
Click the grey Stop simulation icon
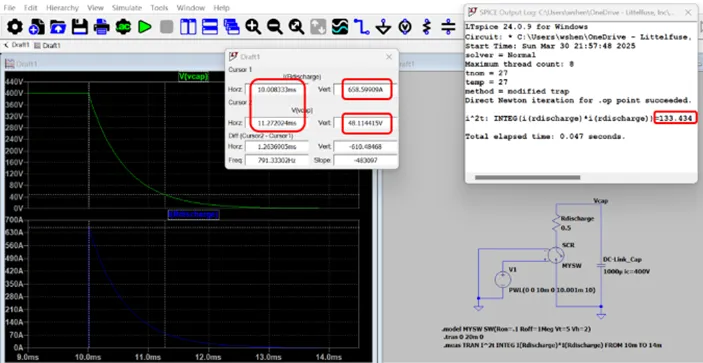click(166, 27)
